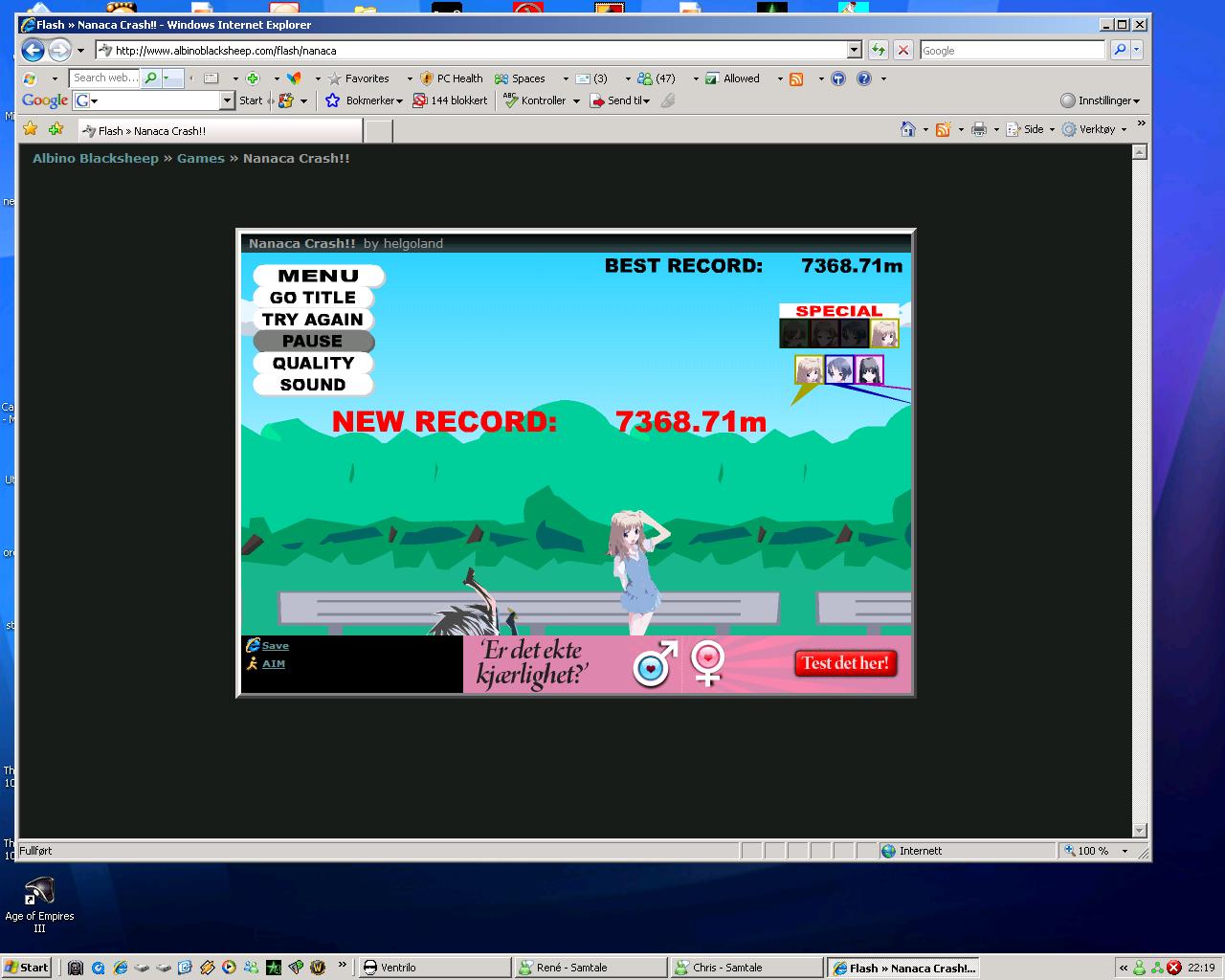Screen dimensions: 1225x980
Task: Open the Bokmerker dropdown
Action: pos(373,100)
